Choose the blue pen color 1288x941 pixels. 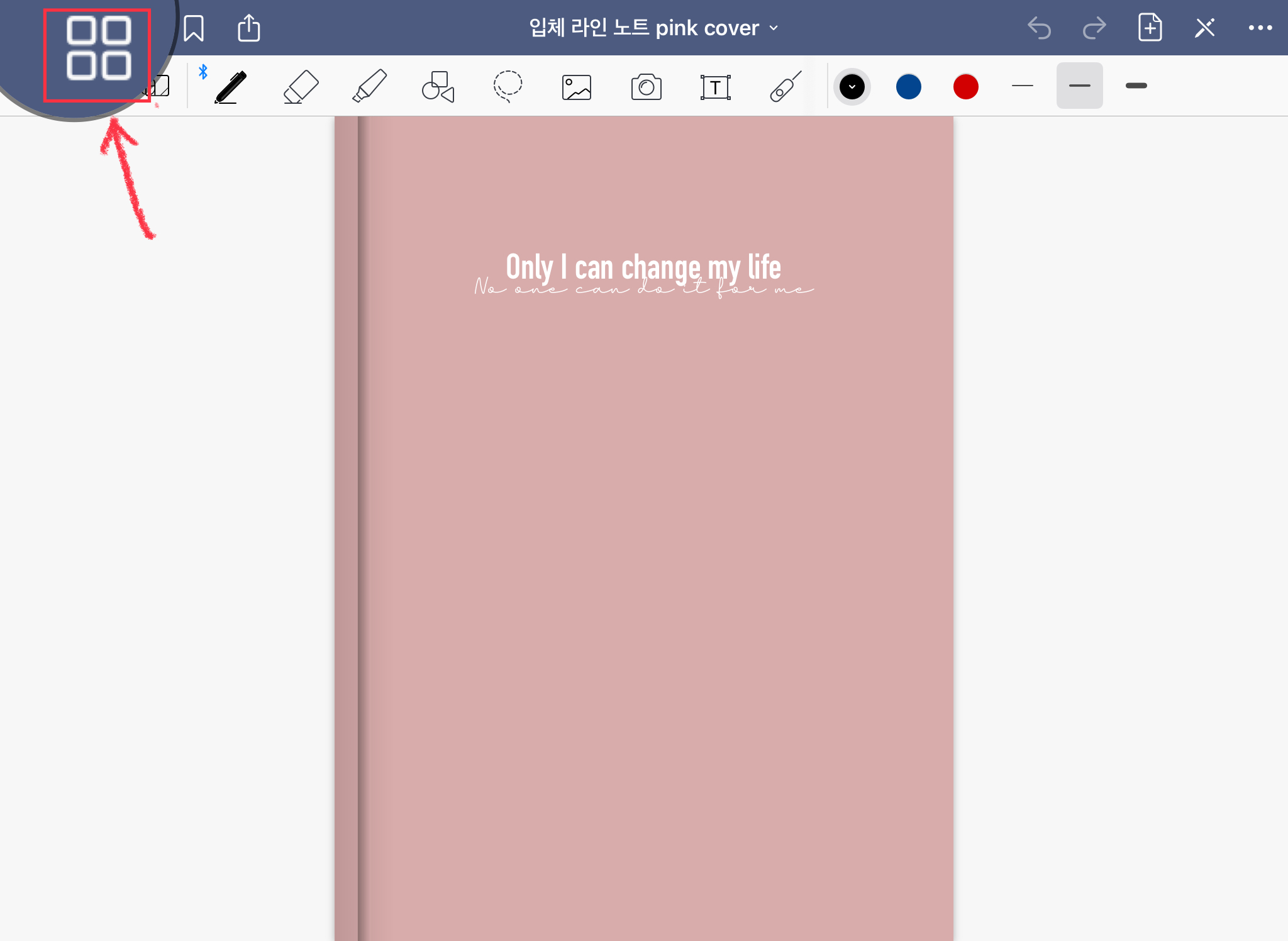coord(908,87)
